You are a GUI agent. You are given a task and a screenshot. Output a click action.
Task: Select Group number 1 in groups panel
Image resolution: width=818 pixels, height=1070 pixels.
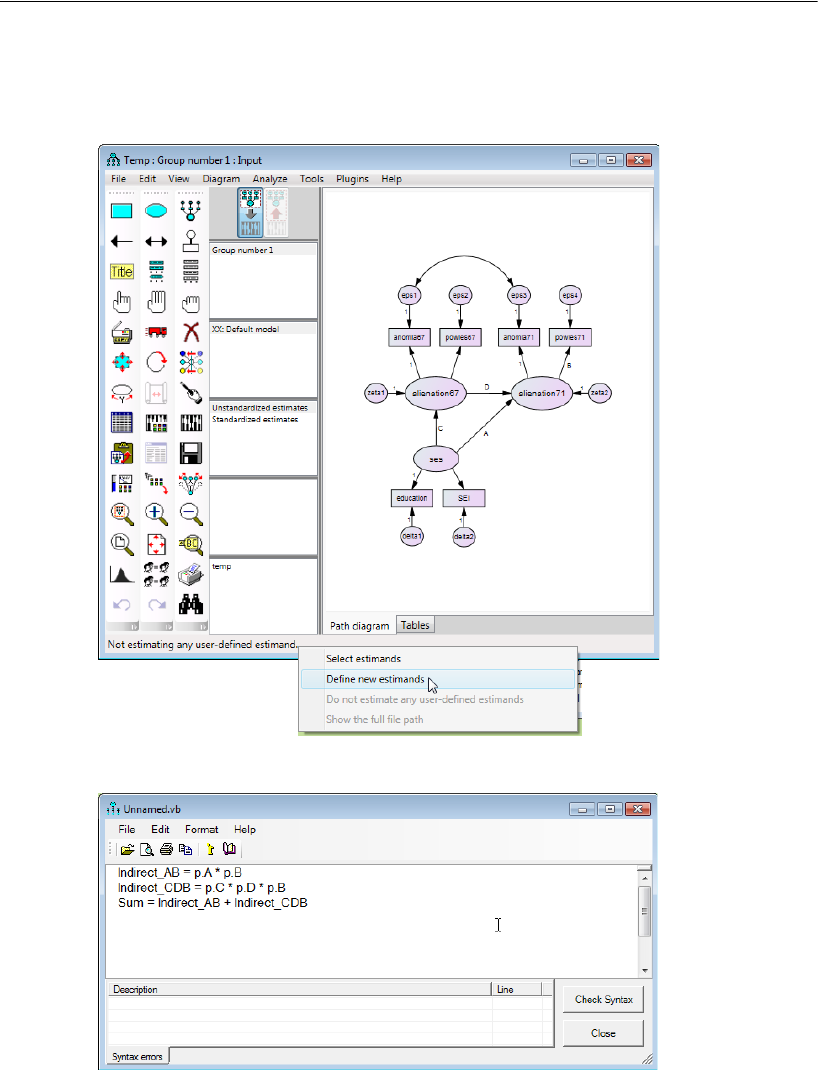click(x=263, y=250)
